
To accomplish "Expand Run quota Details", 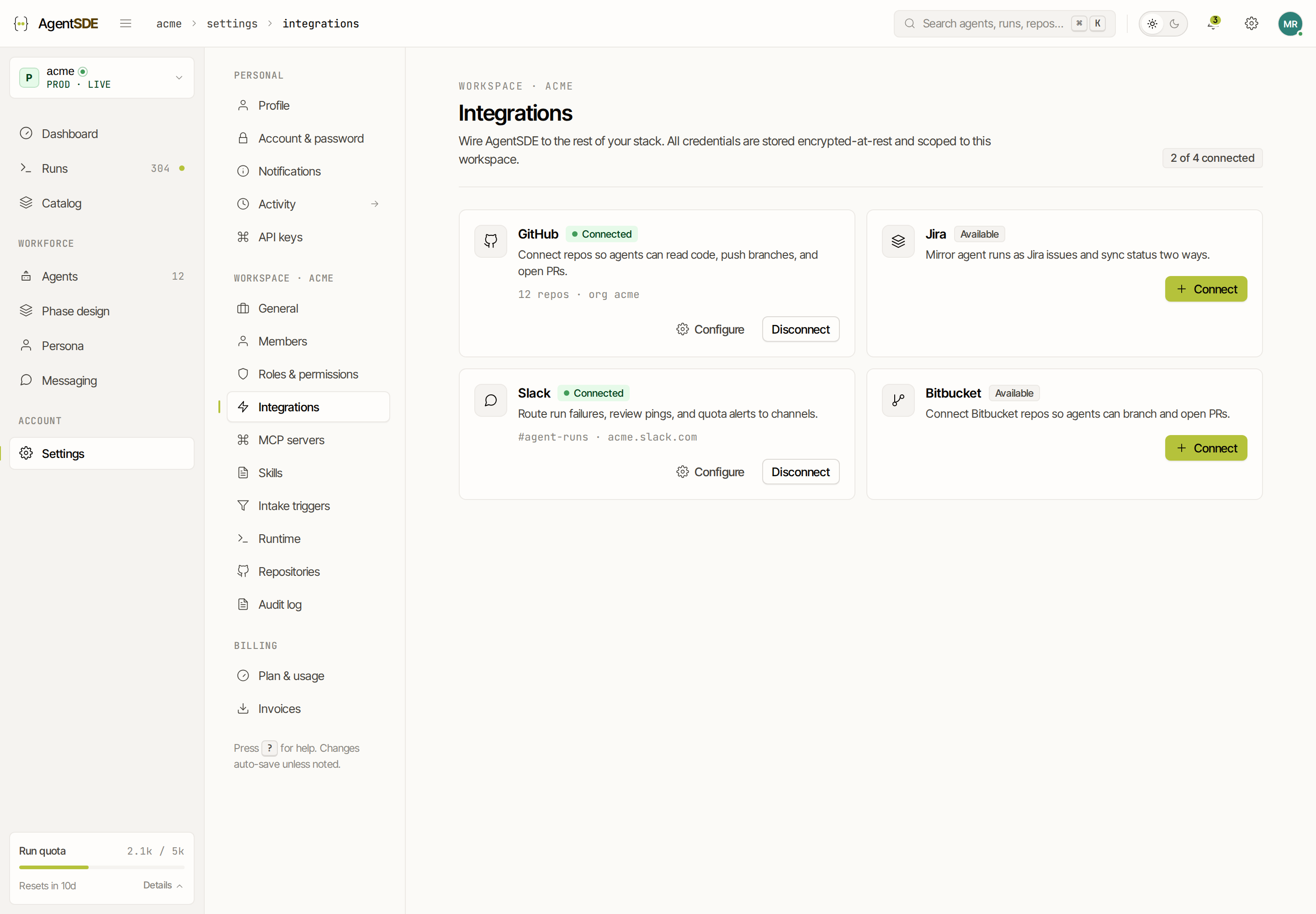I will click(x=163, y=885).
